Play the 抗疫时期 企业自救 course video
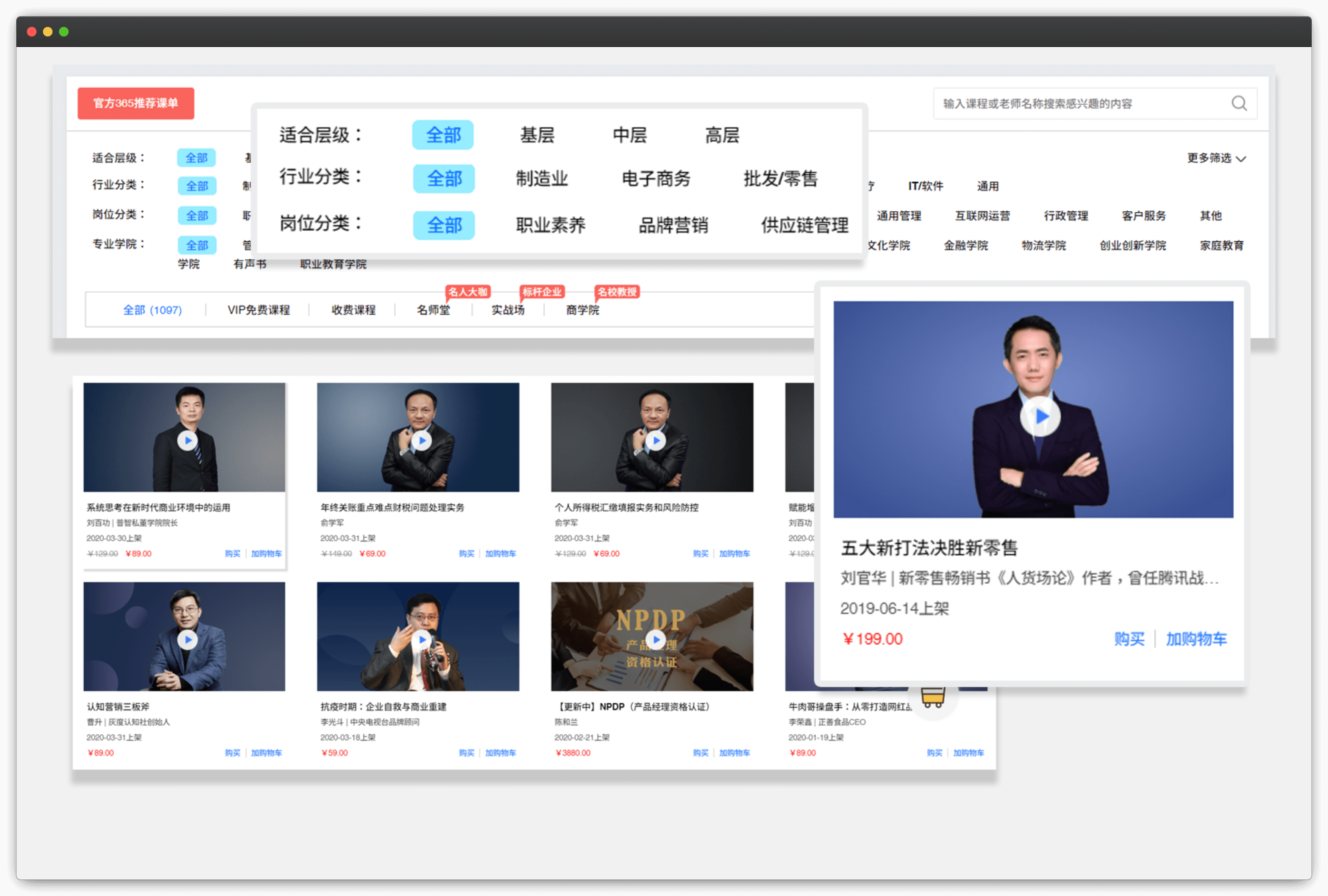 click(422, 640)
